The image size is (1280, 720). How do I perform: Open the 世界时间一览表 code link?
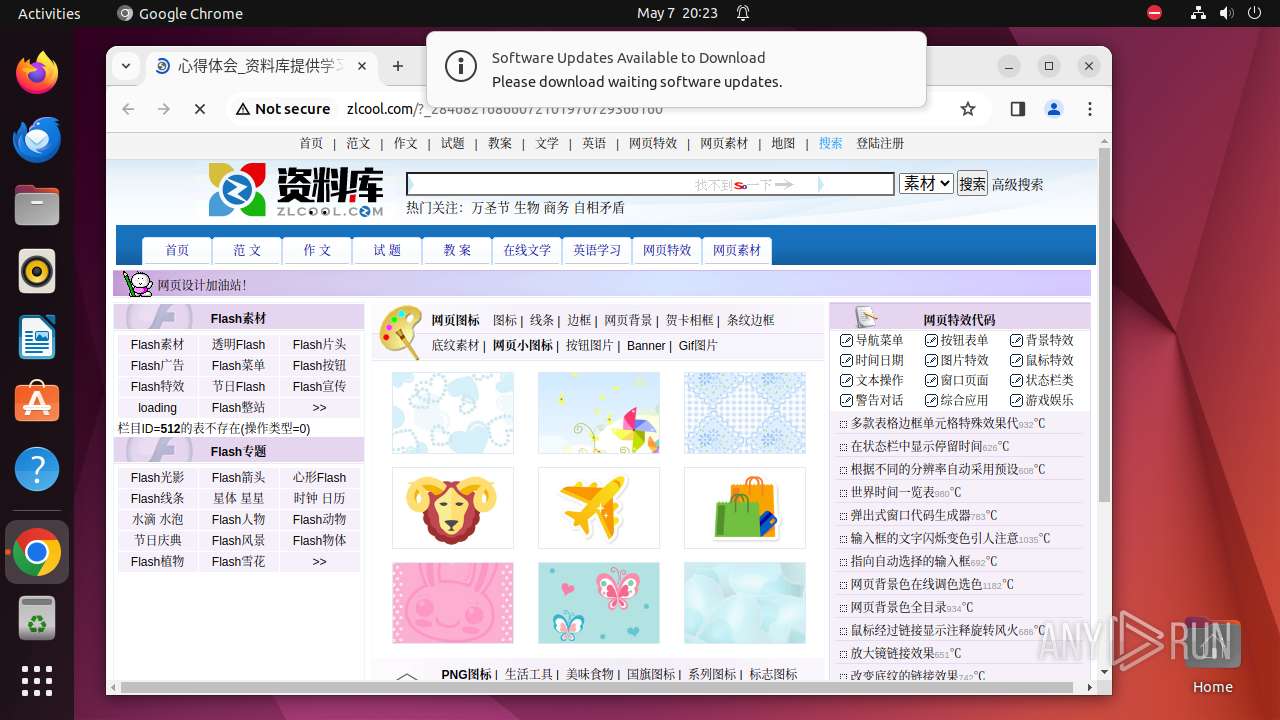point(892,492)
